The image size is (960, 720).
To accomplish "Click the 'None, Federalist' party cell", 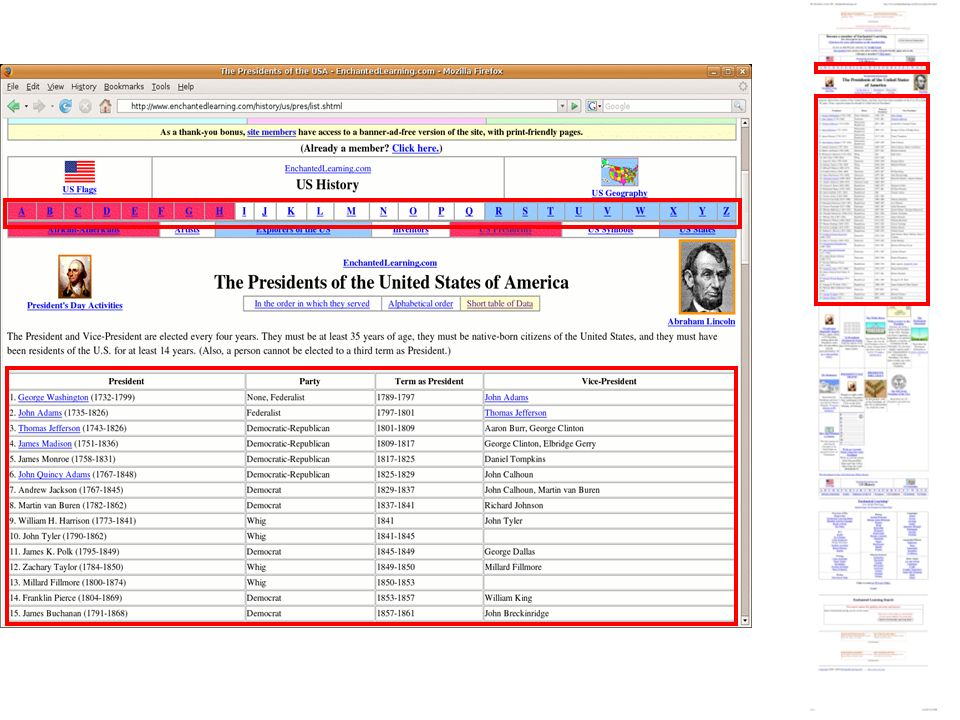I will point(310,397).
